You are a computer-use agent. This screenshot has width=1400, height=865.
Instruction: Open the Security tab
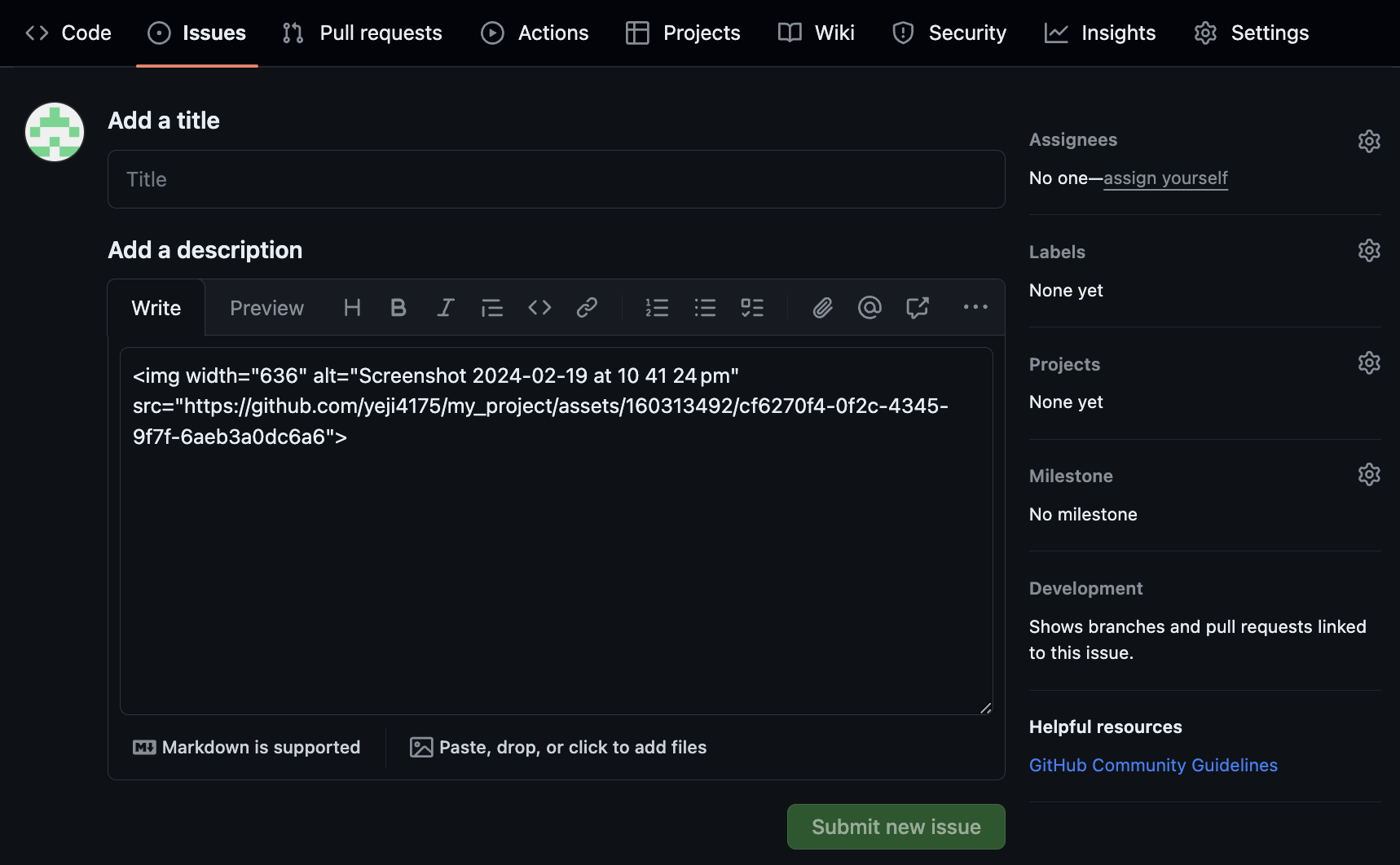coord(949,33)
